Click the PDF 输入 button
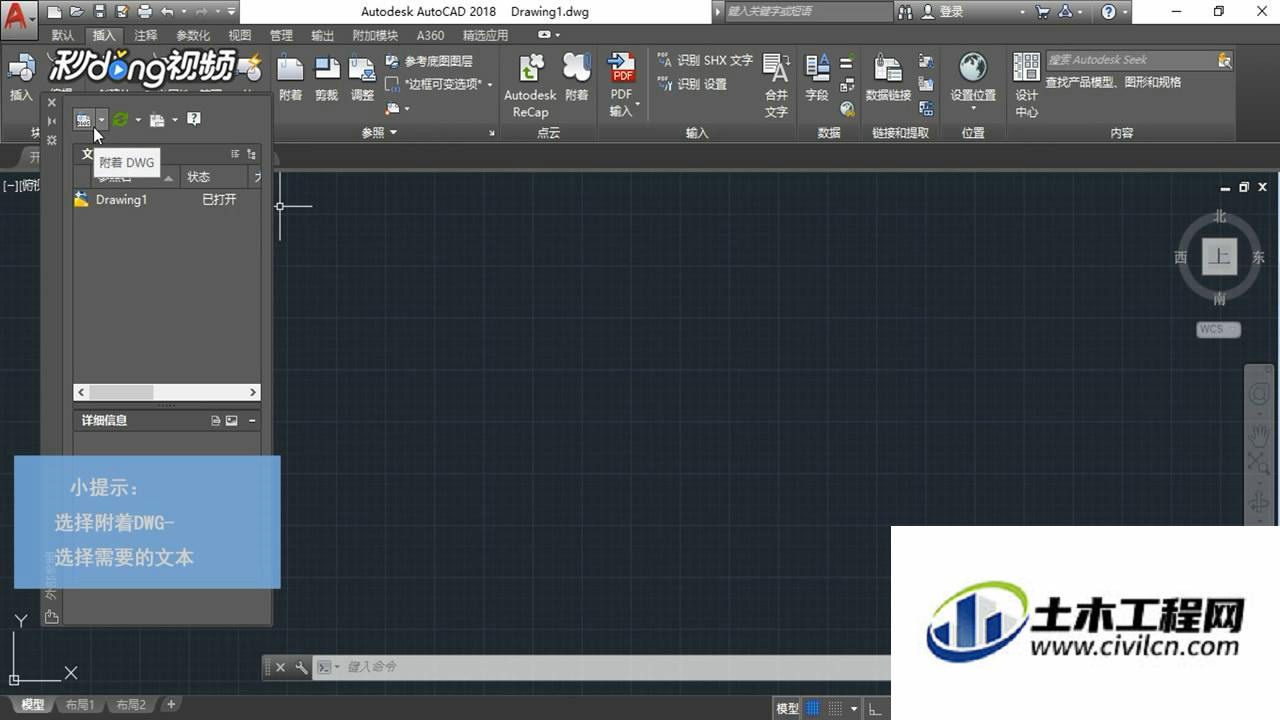 (622, 86)
